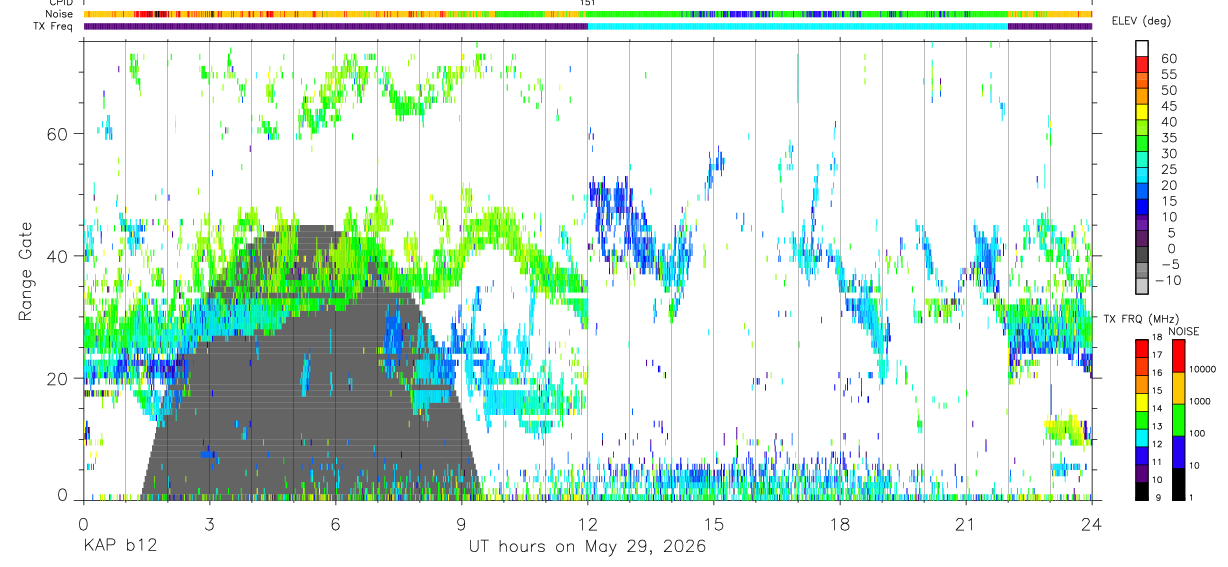Click the purple left segment of TX Freq strip
This screenshot has height=567, width=1228.
(335, 26)
